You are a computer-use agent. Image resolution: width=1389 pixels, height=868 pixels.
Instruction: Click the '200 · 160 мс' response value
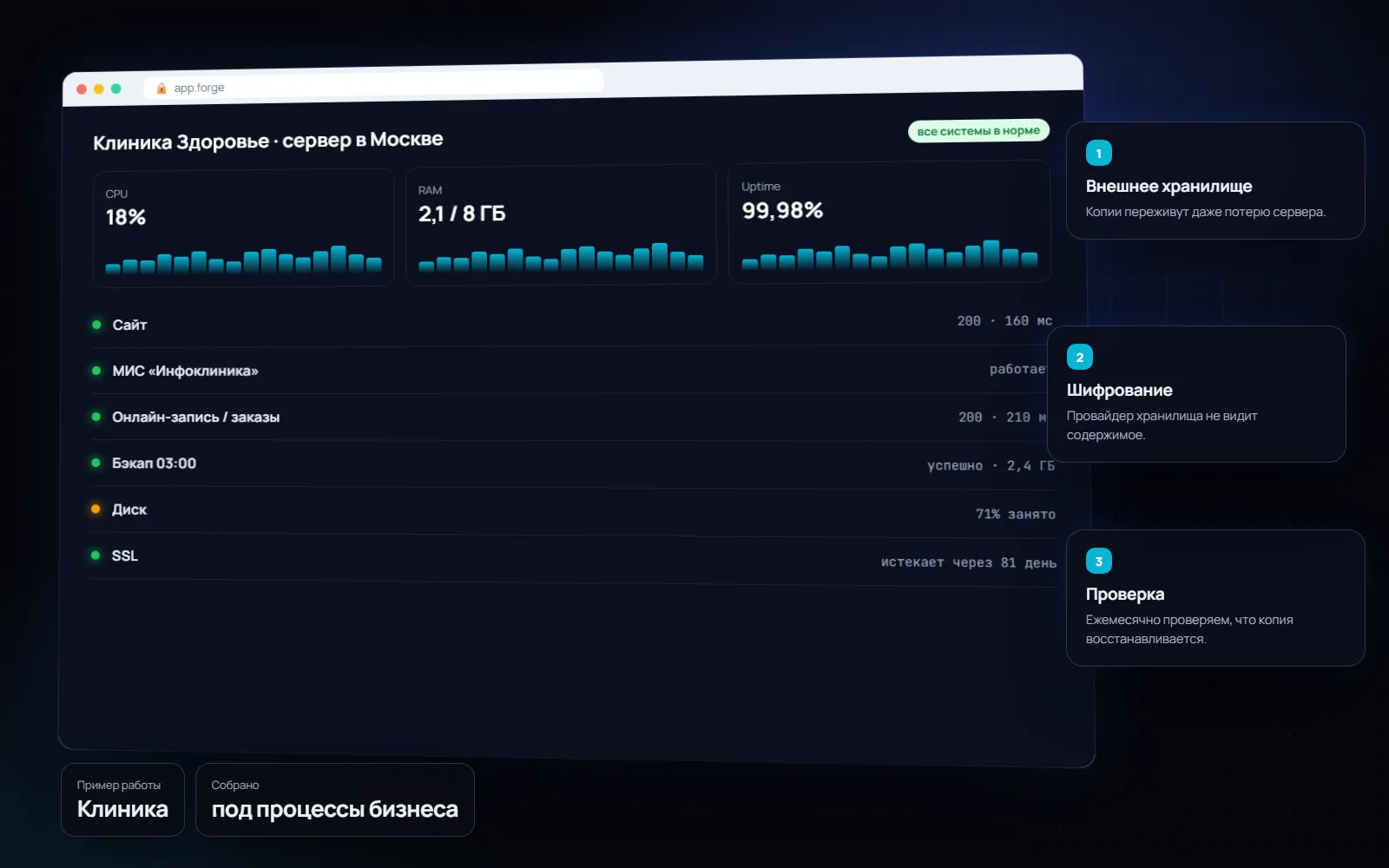click(1004, 321)
